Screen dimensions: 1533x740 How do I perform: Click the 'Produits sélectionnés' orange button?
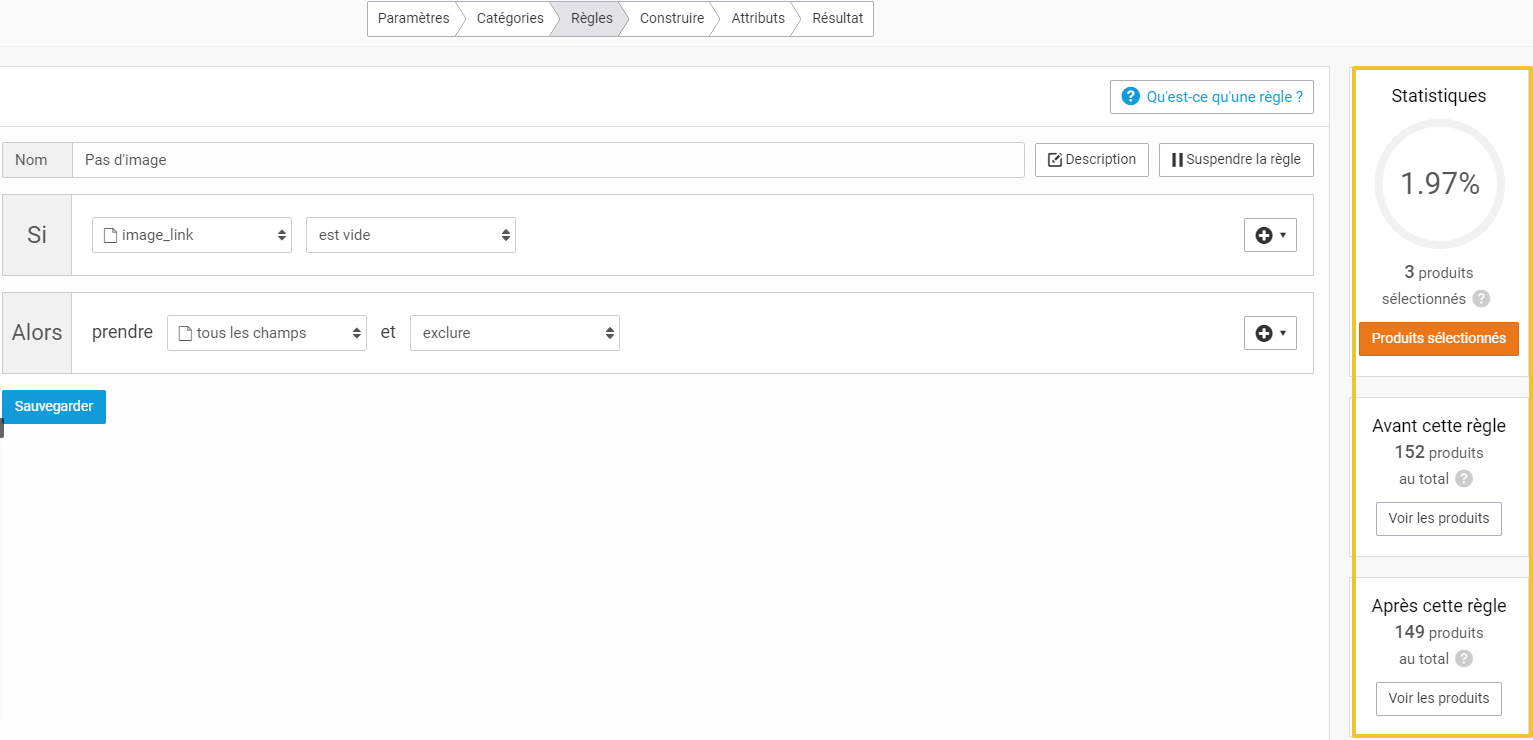click(1439, 339)
